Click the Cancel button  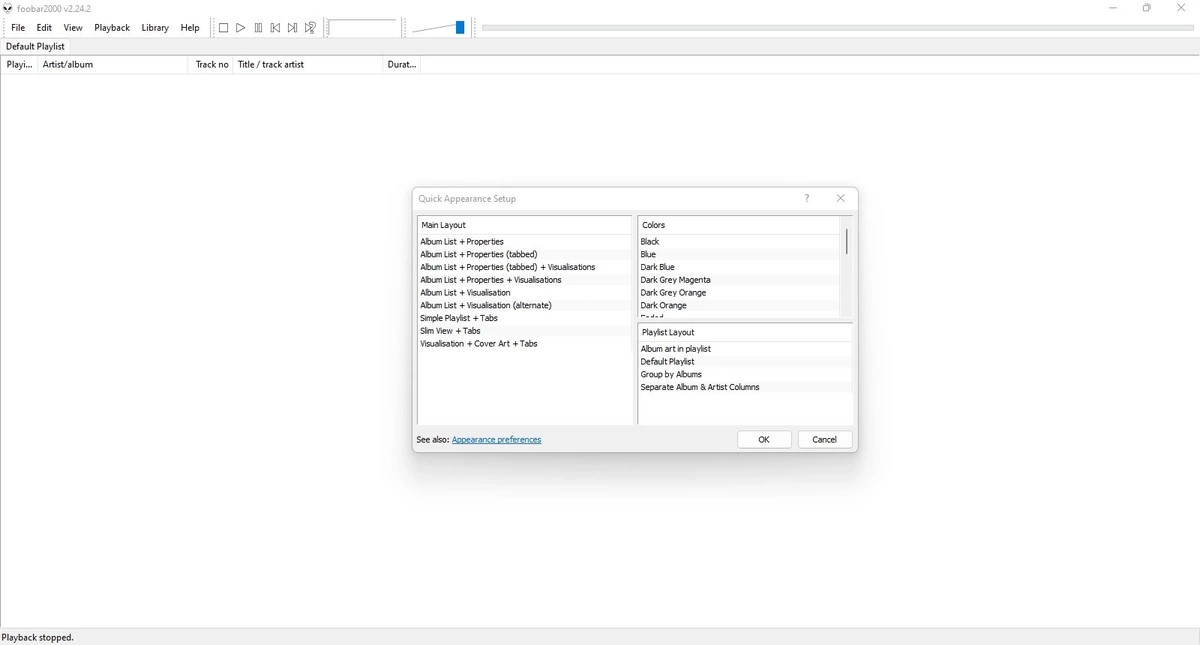825,440
